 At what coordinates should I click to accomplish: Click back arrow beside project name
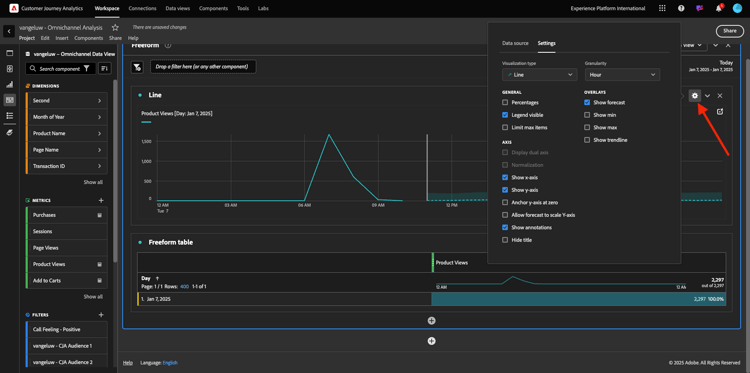click(9, 31)
